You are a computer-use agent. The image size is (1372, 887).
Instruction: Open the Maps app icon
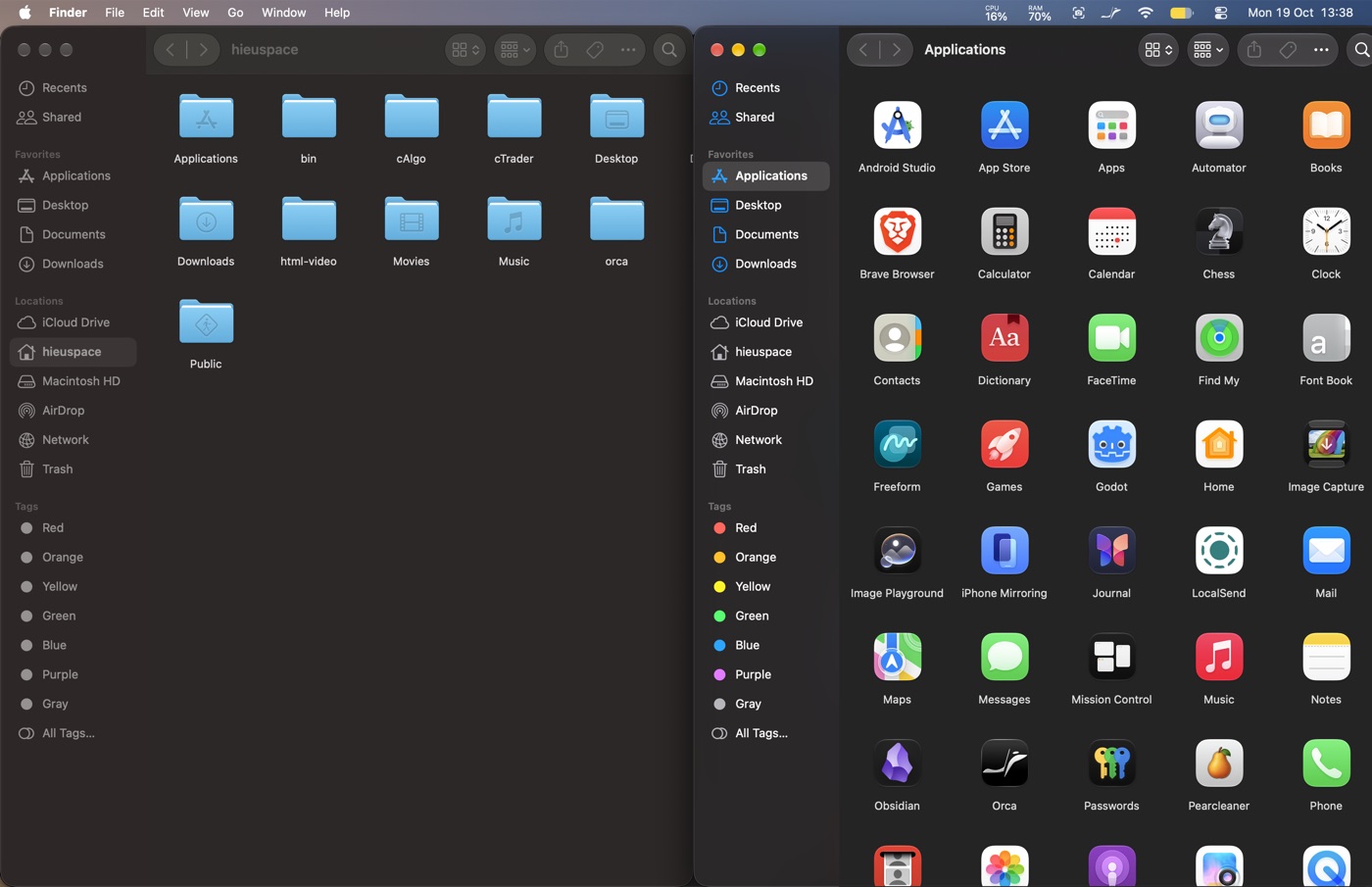(x=897, y=658)
